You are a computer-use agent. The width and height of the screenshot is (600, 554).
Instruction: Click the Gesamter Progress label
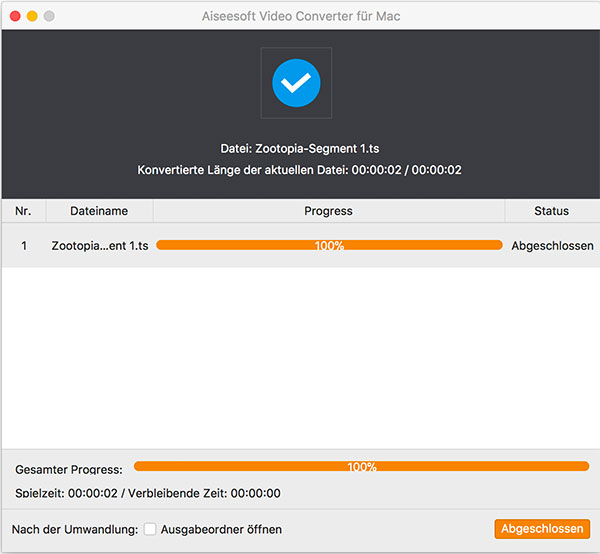tap(69, 469)
